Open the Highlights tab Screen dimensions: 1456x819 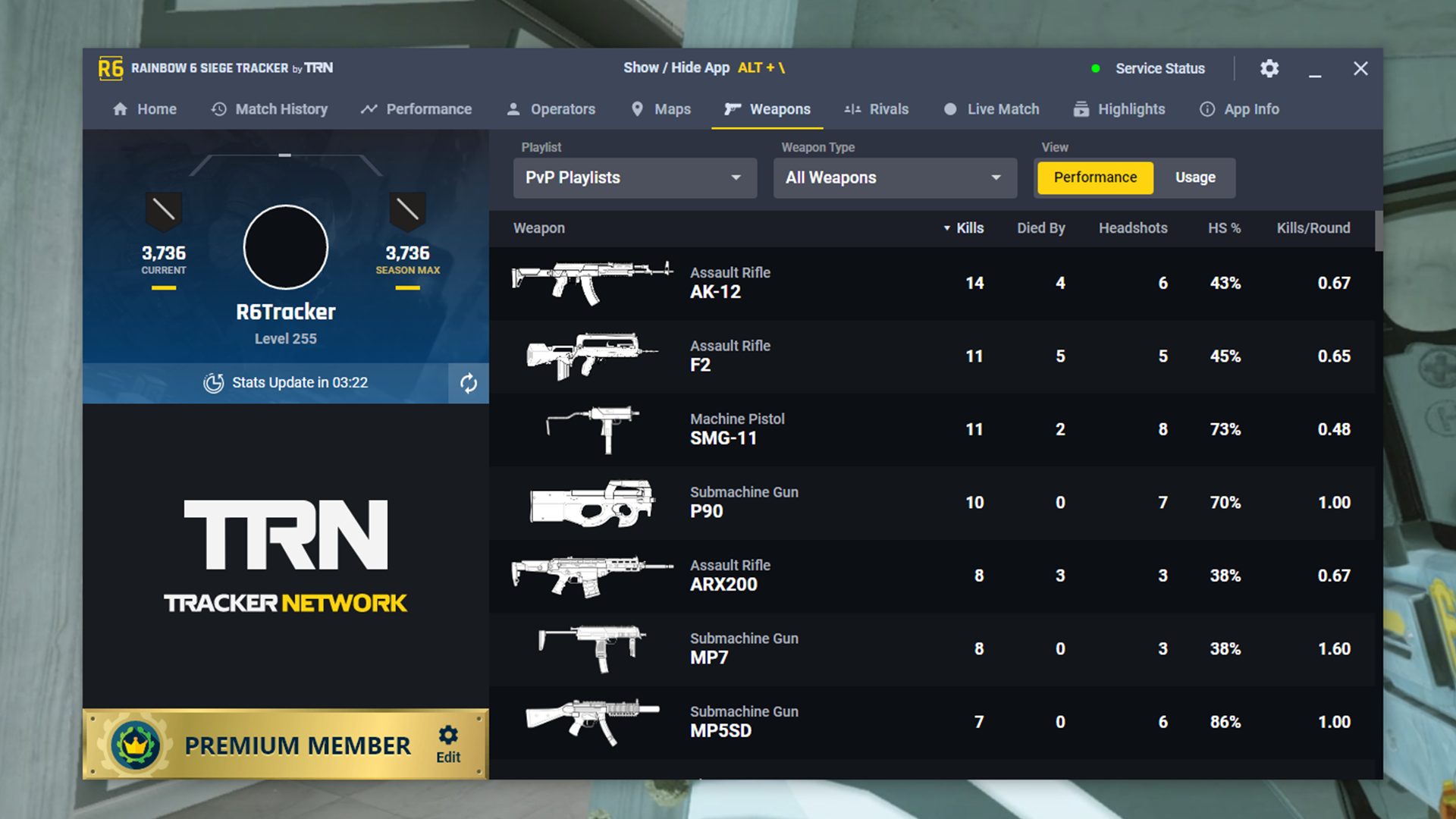[1119, 109]
